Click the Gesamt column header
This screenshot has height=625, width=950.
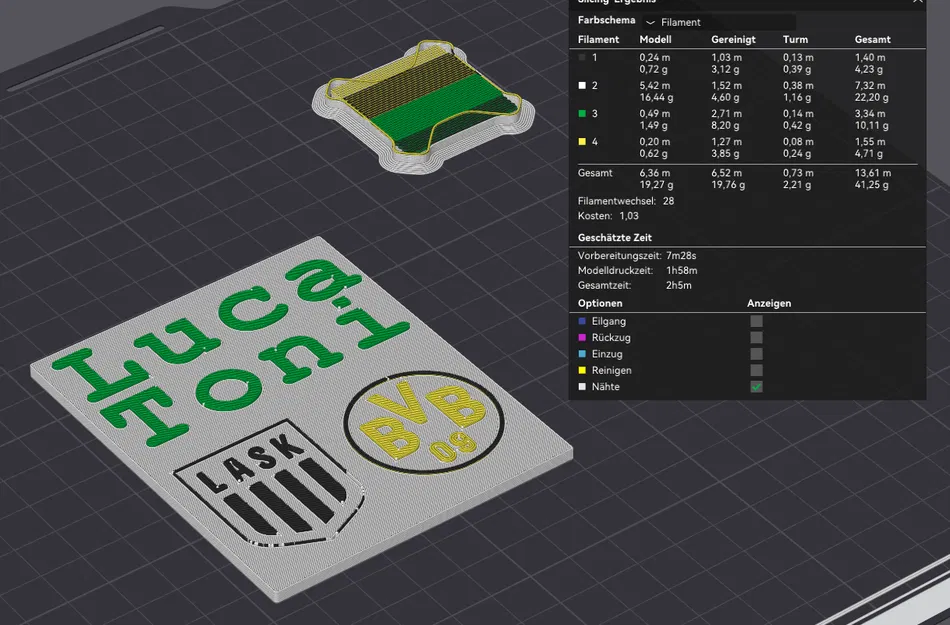tap(872, 39)
